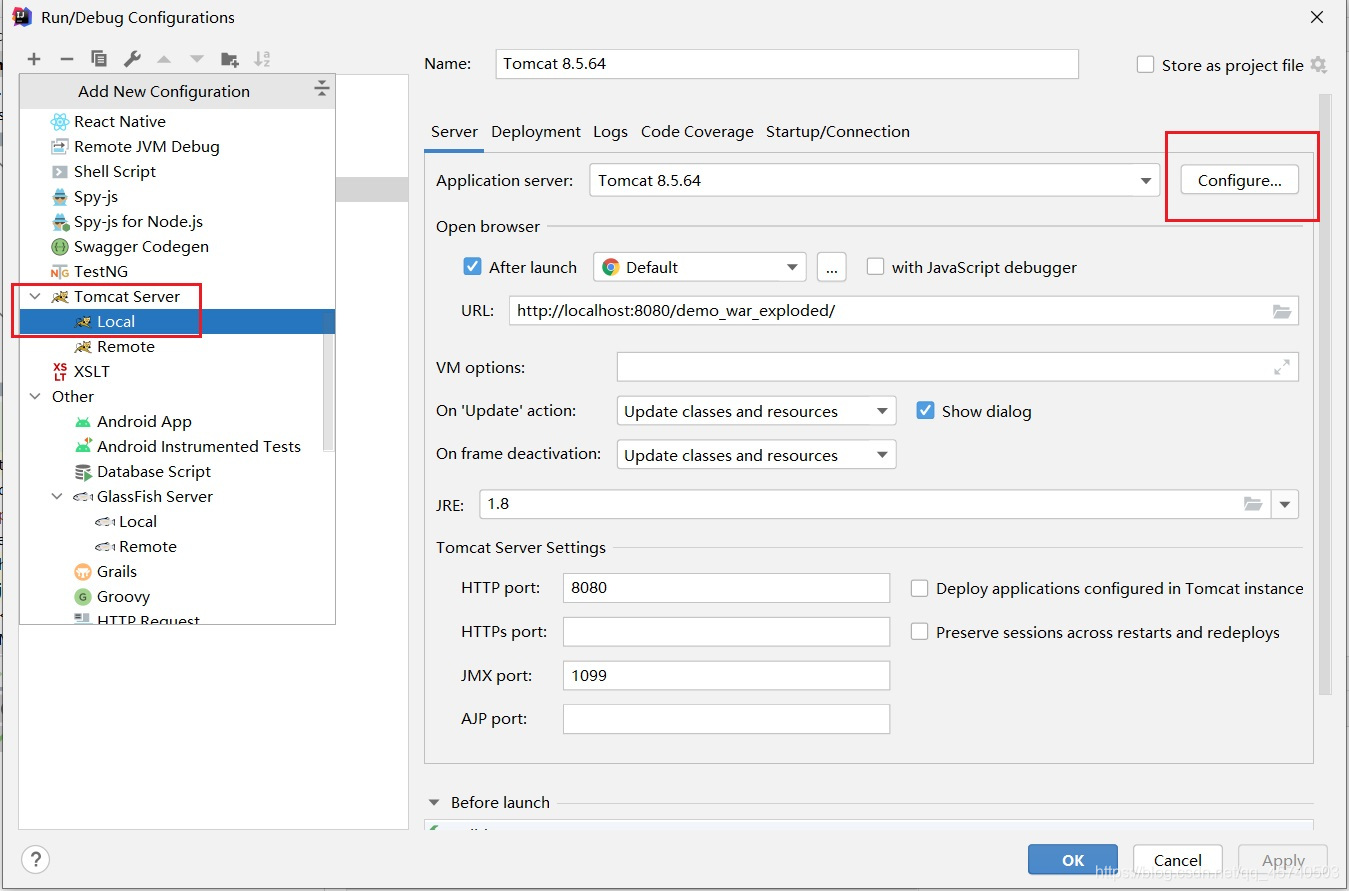This screenshot has width=1349, height=891.
Task: Open Application server dropdown
Action: [x=1146, y=181]
